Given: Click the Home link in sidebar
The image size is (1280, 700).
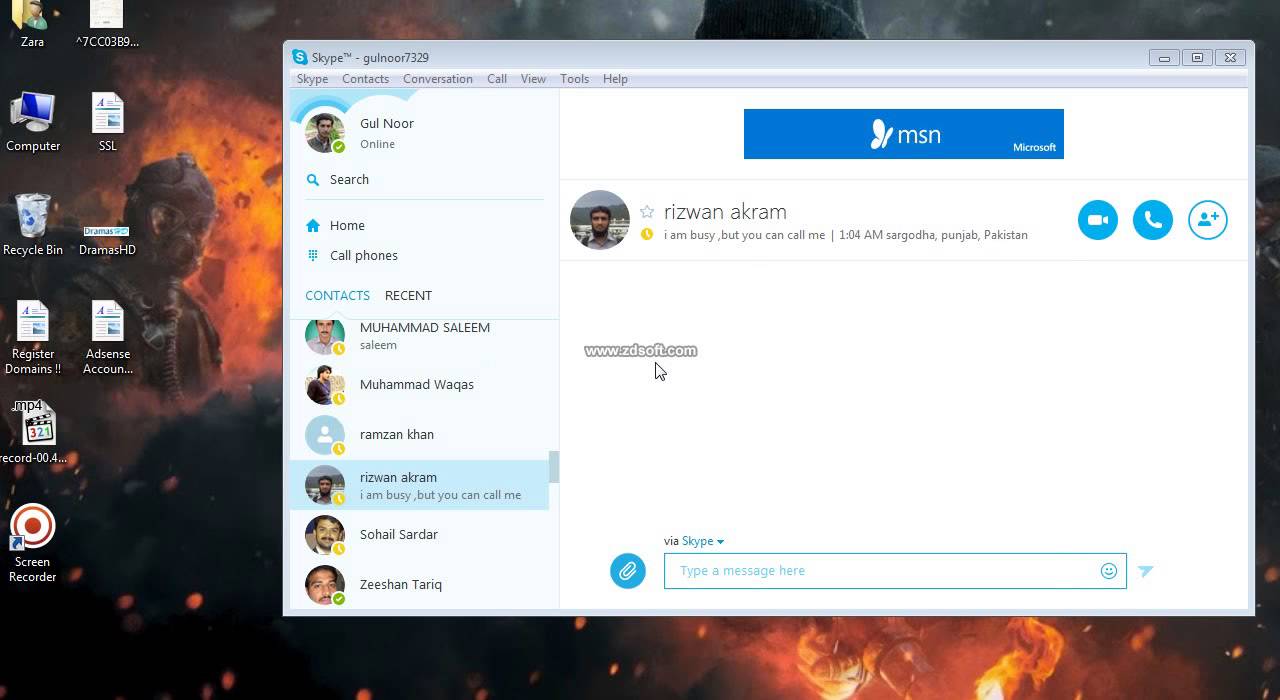Looking at the screenshot, I should [x=347, y=226].
